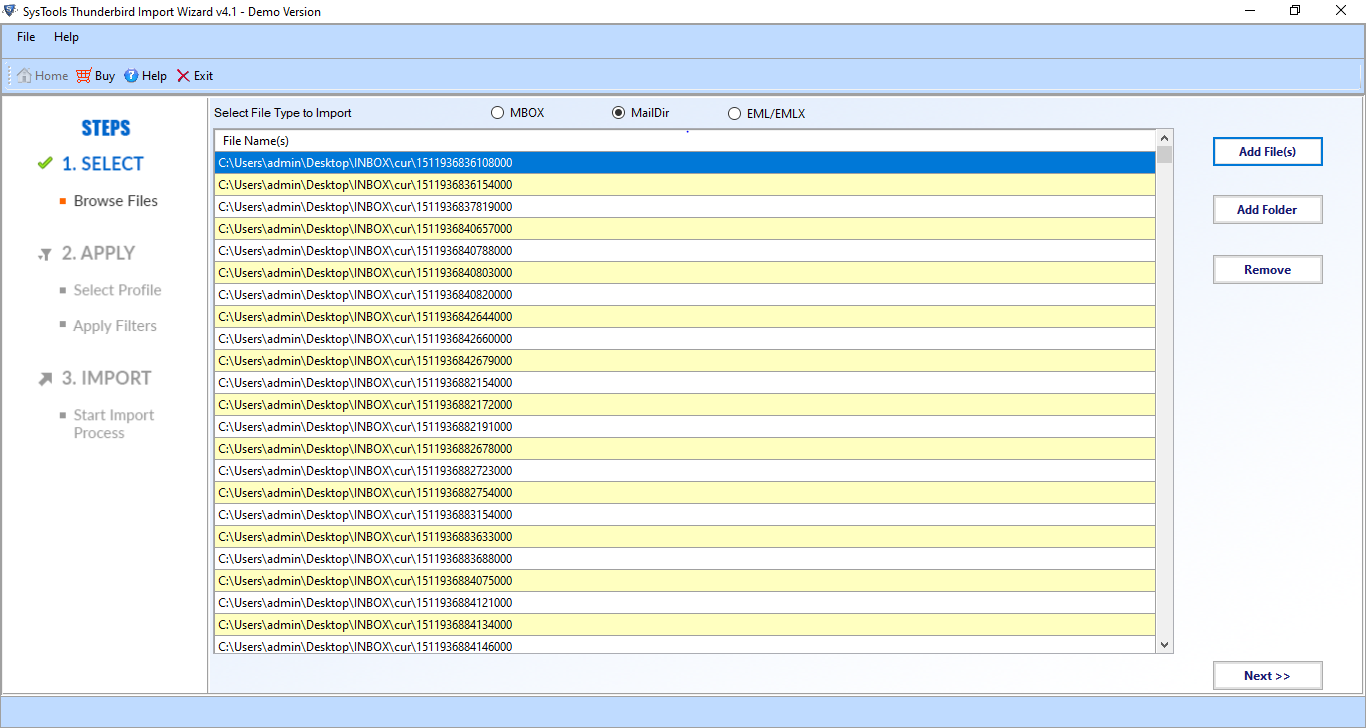The height and width of the screenshot is (728, 1366).
Task: Select file row ending 1511936884075000
Action: (x=685, y=581)
